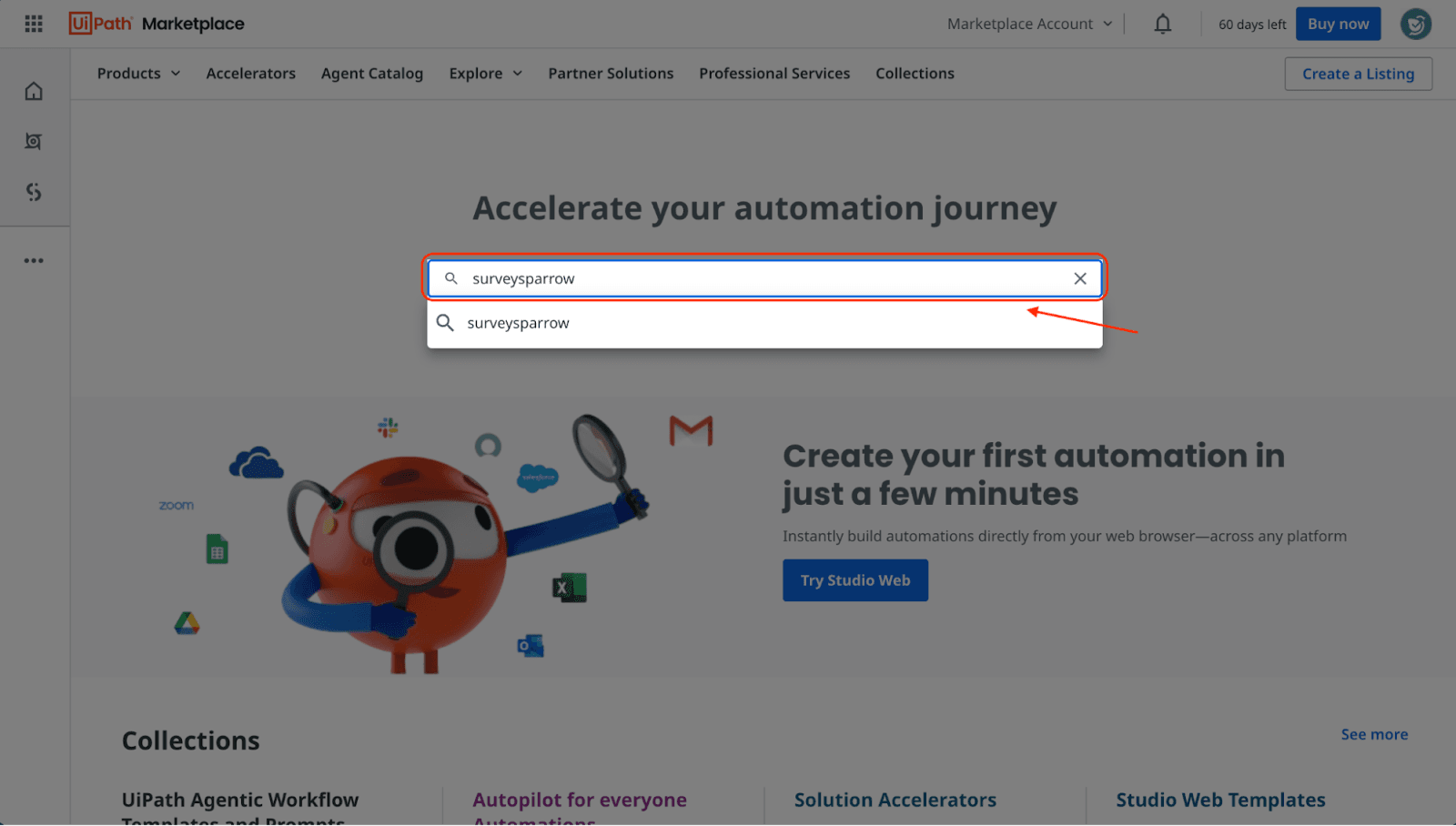Open the Agent Catalog menu item
This screenshot has height=826, width=1456.
pos(371,74)
